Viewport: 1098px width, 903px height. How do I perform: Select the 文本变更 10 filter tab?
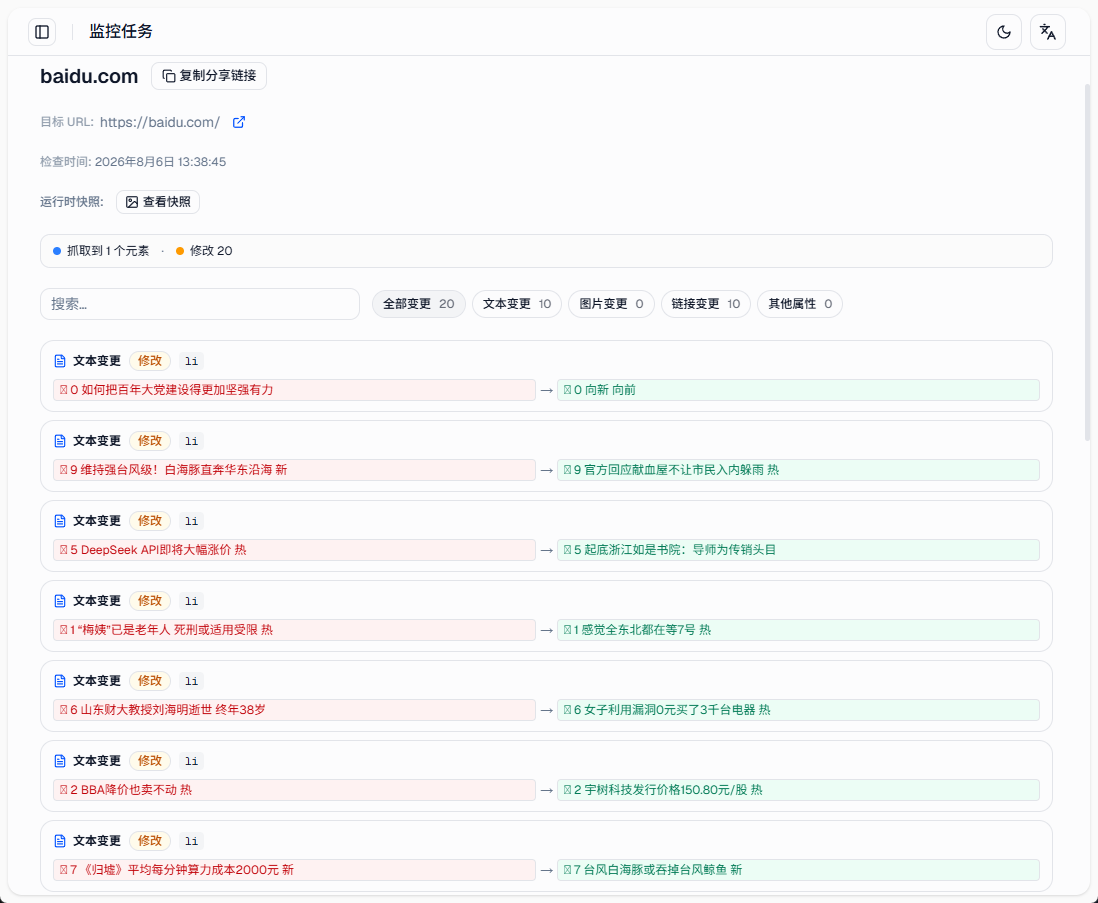click(517, 304)
